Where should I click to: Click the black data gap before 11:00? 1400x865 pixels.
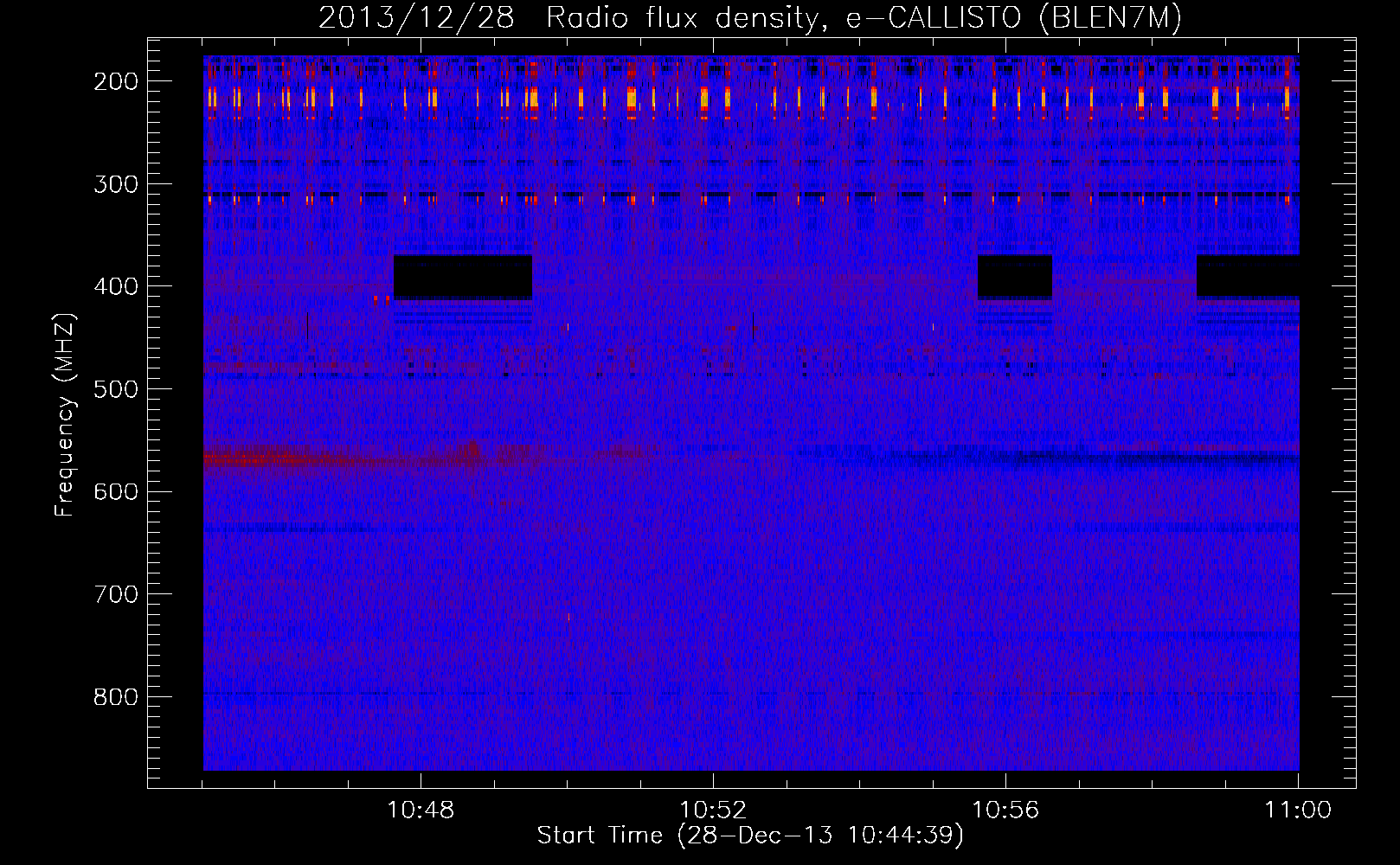1248,276
